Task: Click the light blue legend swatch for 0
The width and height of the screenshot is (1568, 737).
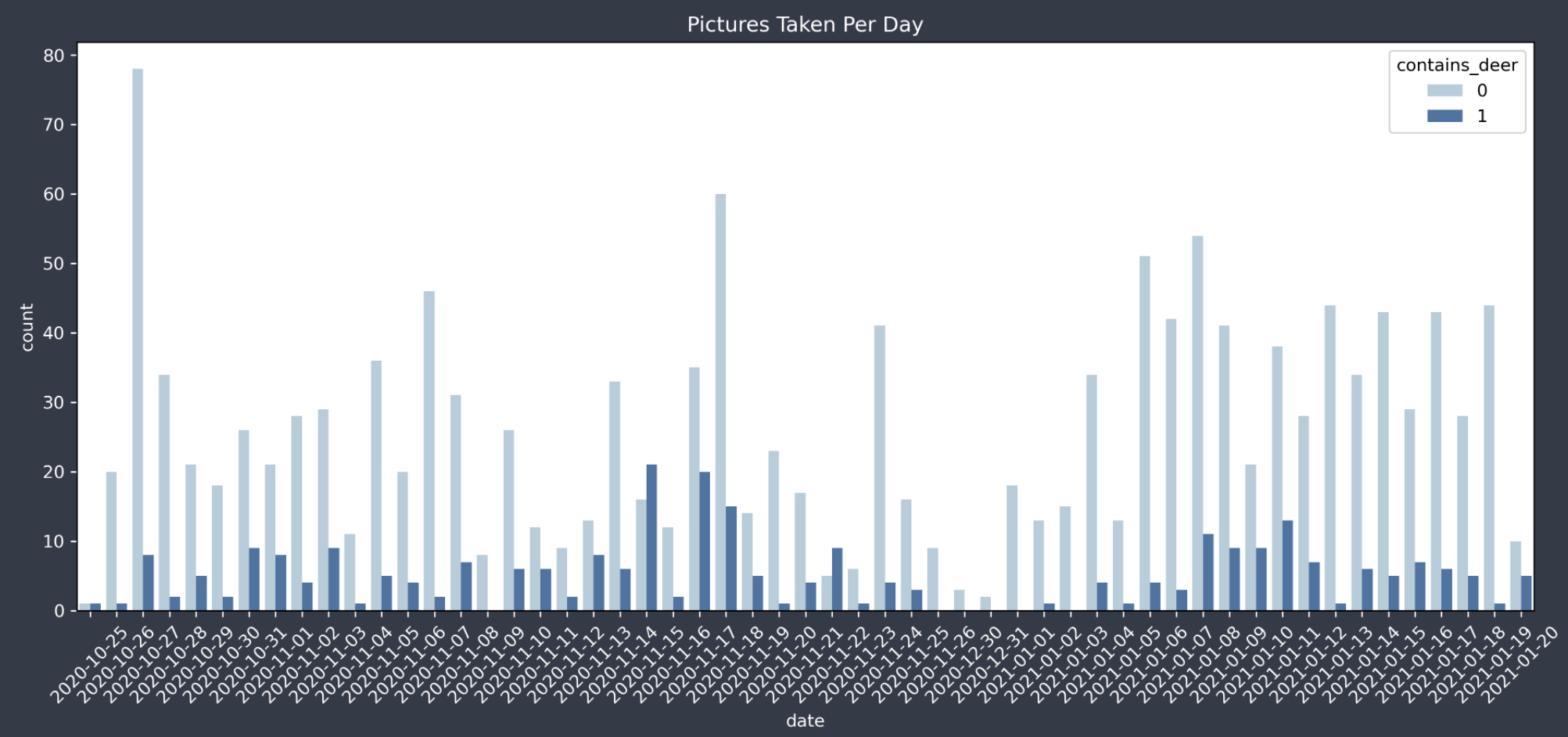Action: 1444,90
